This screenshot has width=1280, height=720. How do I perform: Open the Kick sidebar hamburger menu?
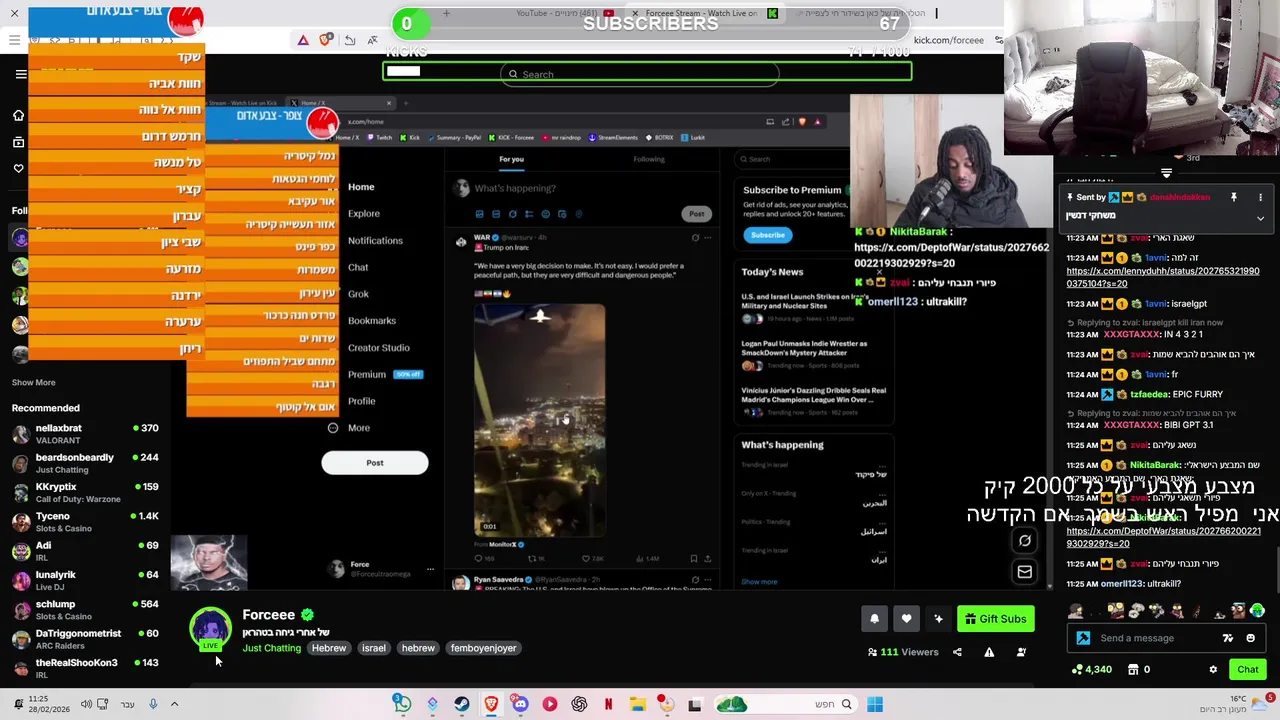tap(21, 74)
